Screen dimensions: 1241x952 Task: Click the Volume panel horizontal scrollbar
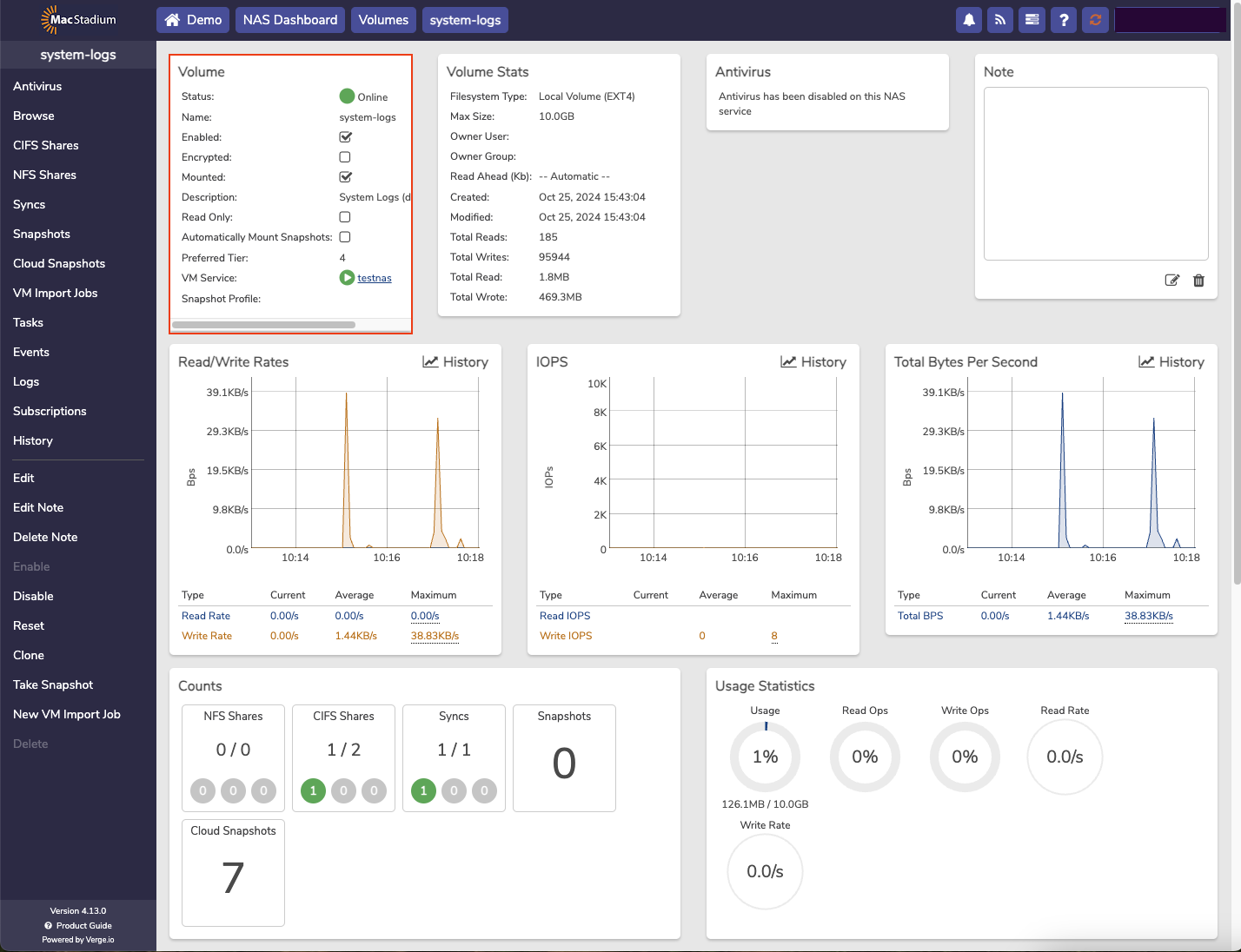click(263, 324)
